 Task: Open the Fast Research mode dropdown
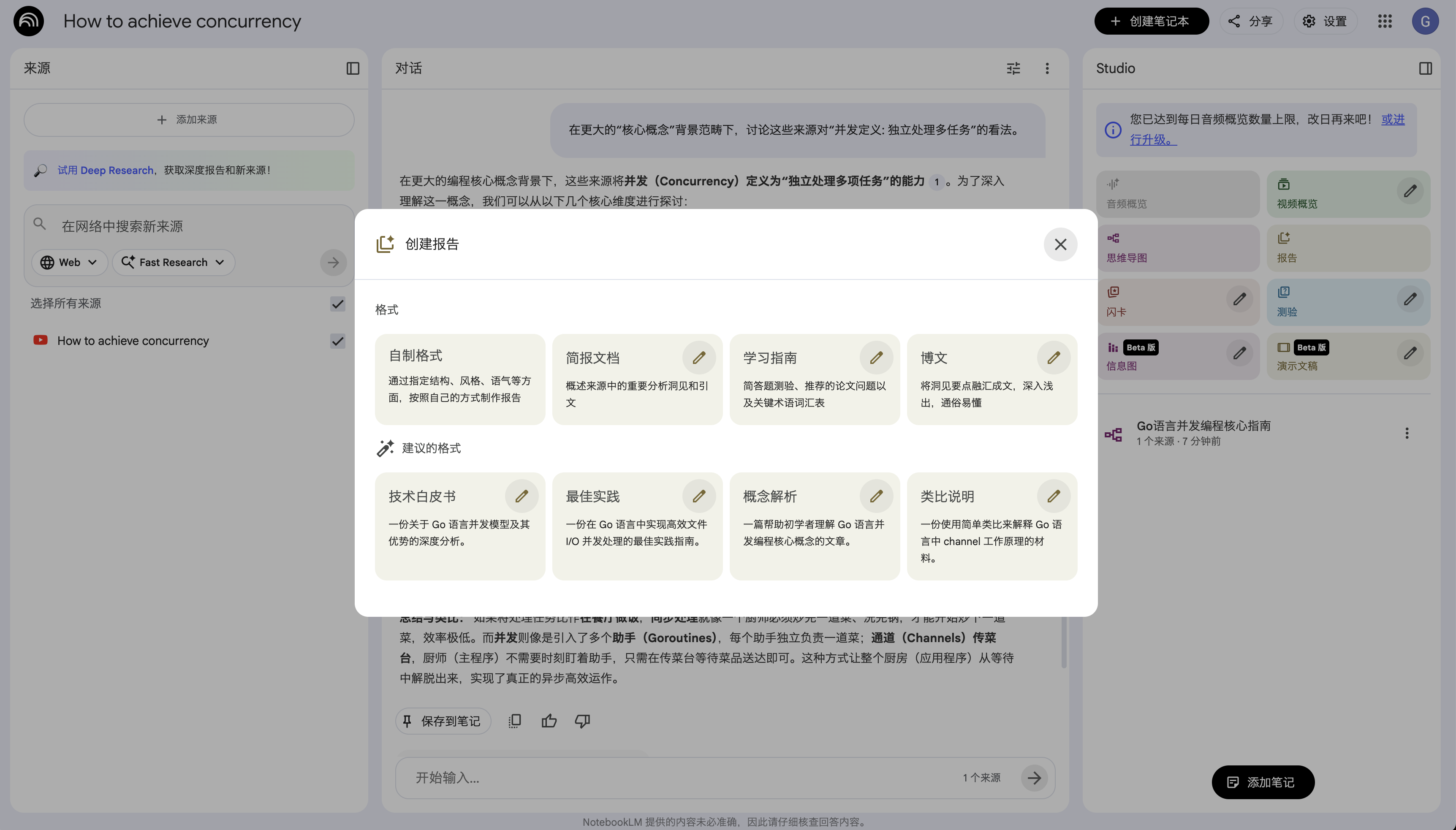tap(173, 262)
